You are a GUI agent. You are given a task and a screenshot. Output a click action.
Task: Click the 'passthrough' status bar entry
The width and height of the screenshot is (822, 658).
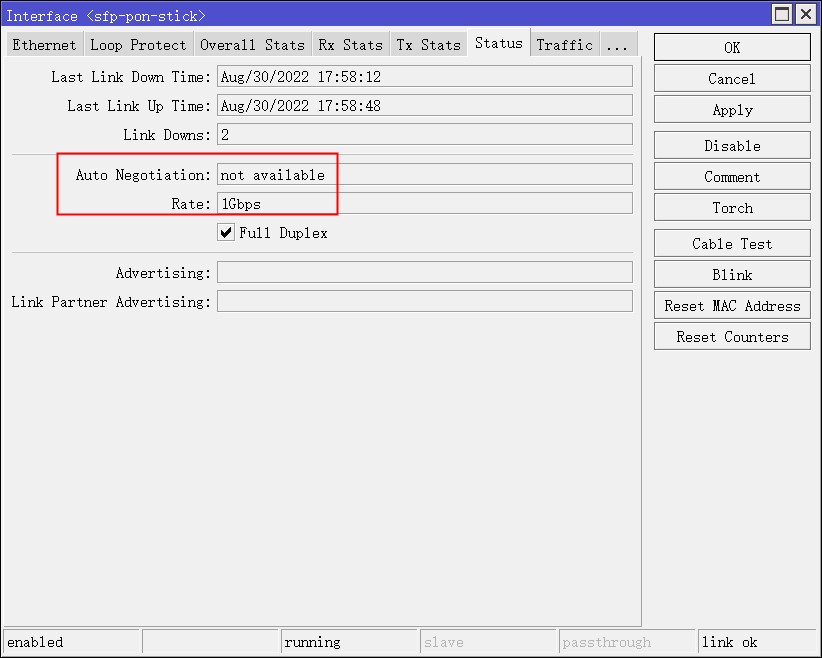pyautogui.click(x=628, y=642)
